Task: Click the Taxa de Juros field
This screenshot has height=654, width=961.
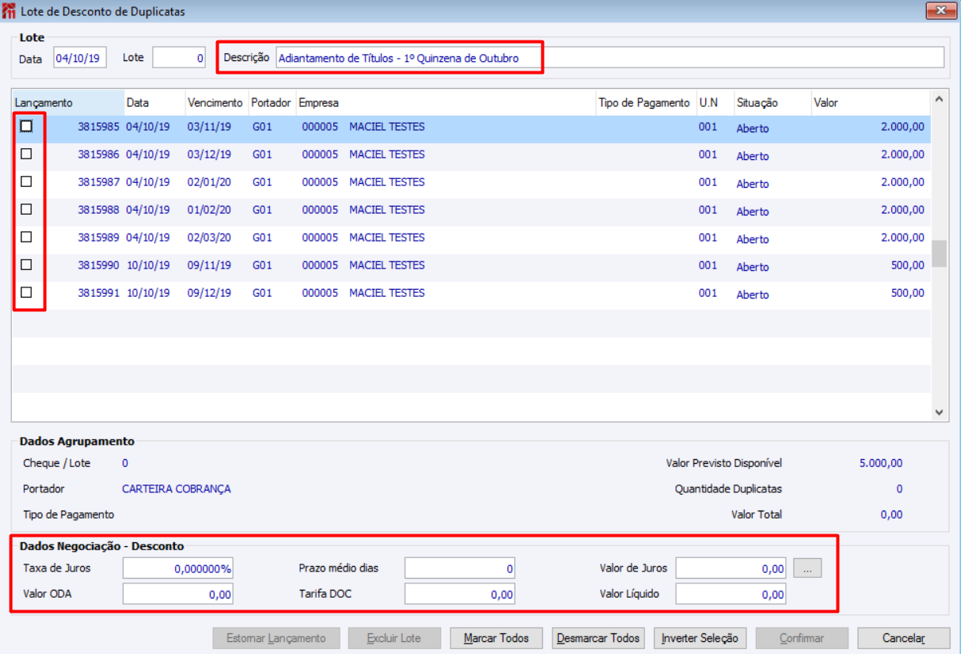Action: point(178,568)
